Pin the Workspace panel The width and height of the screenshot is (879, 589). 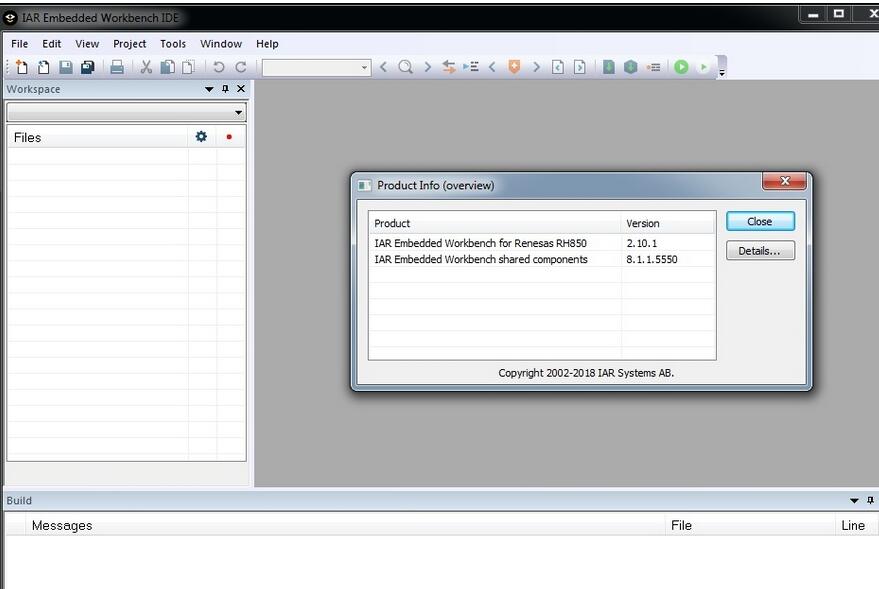click(225, 89)
